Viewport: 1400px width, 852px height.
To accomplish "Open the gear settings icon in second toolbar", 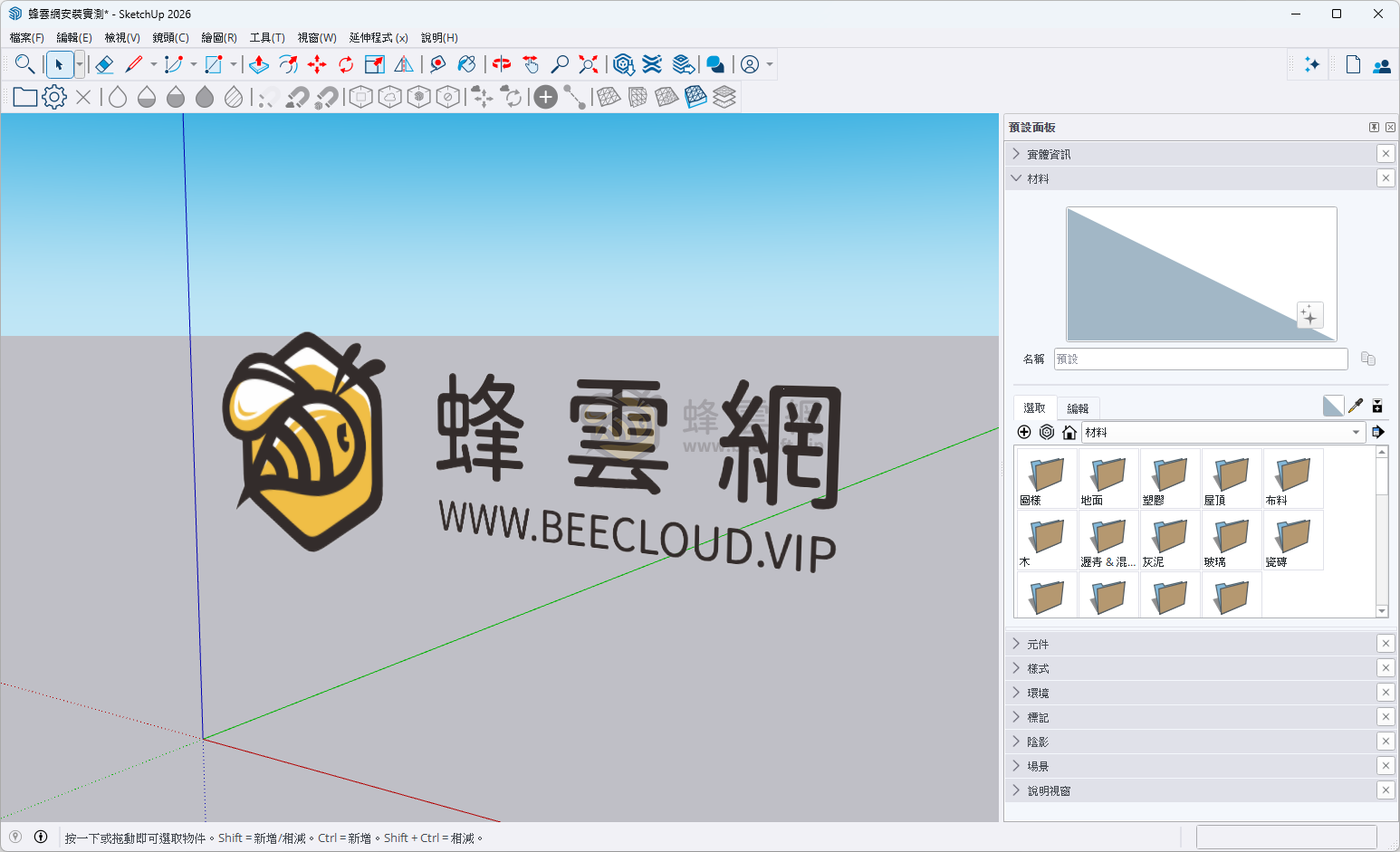I will coord(54,97).
